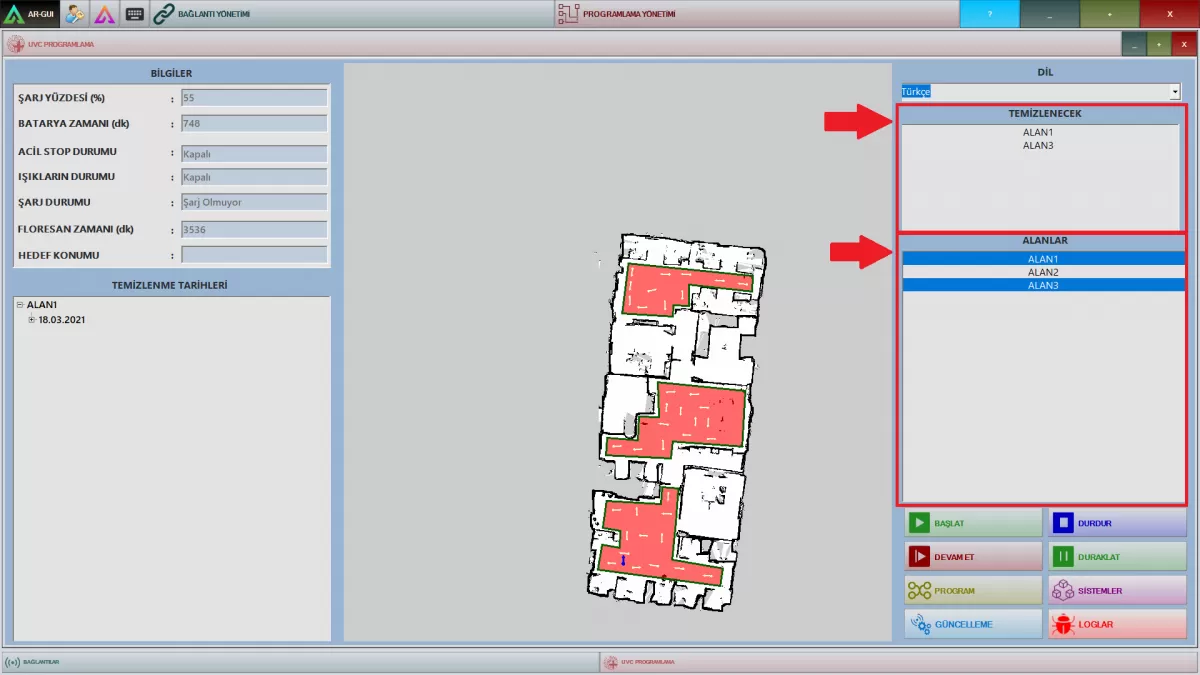Open the Türkçe language dropdown
Screen dimensions: 1200x675
1174,91
